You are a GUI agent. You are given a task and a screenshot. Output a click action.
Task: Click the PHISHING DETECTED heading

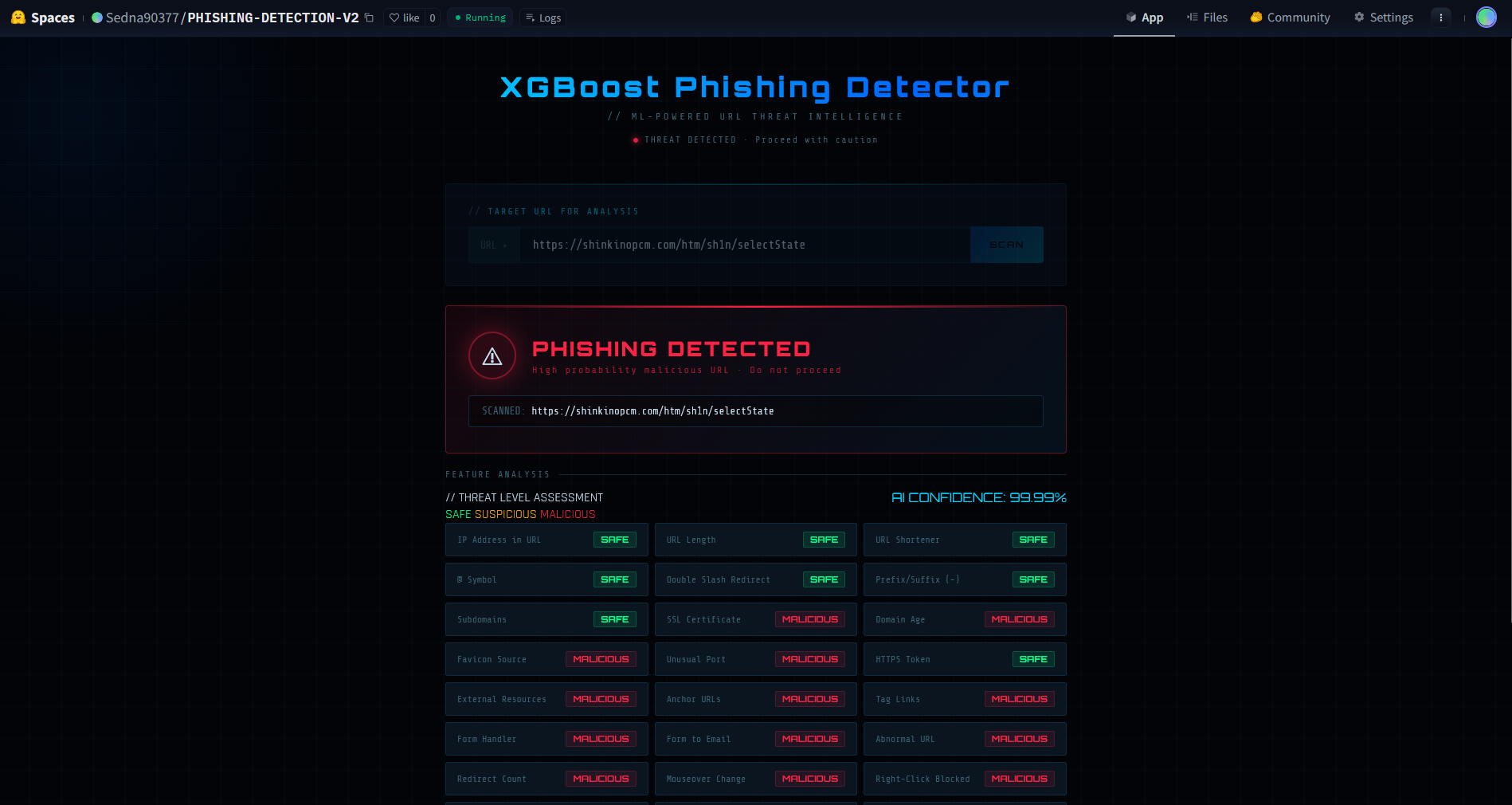point(671,349)
